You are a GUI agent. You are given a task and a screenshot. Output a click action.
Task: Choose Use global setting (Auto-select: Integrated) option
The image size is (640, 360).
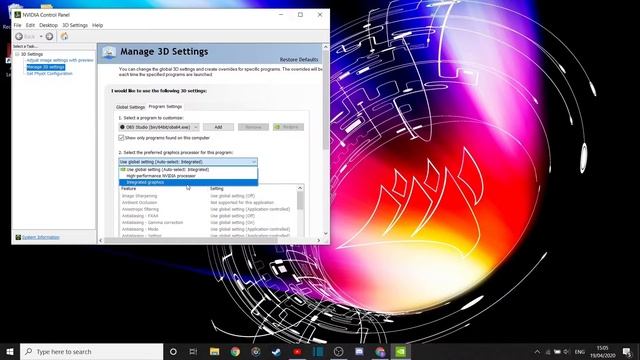[x=188, y=169]
